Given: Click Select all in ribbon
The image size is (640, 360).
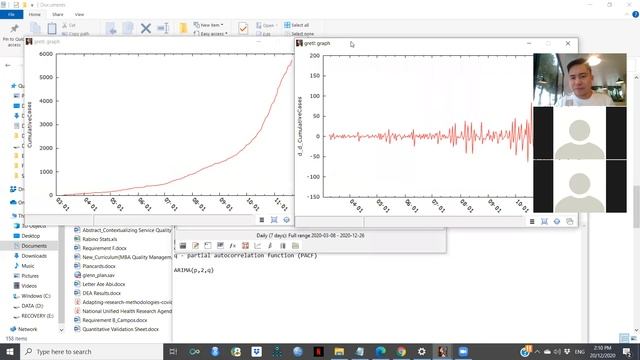Looking at the screenshot, I should (296, 25).
